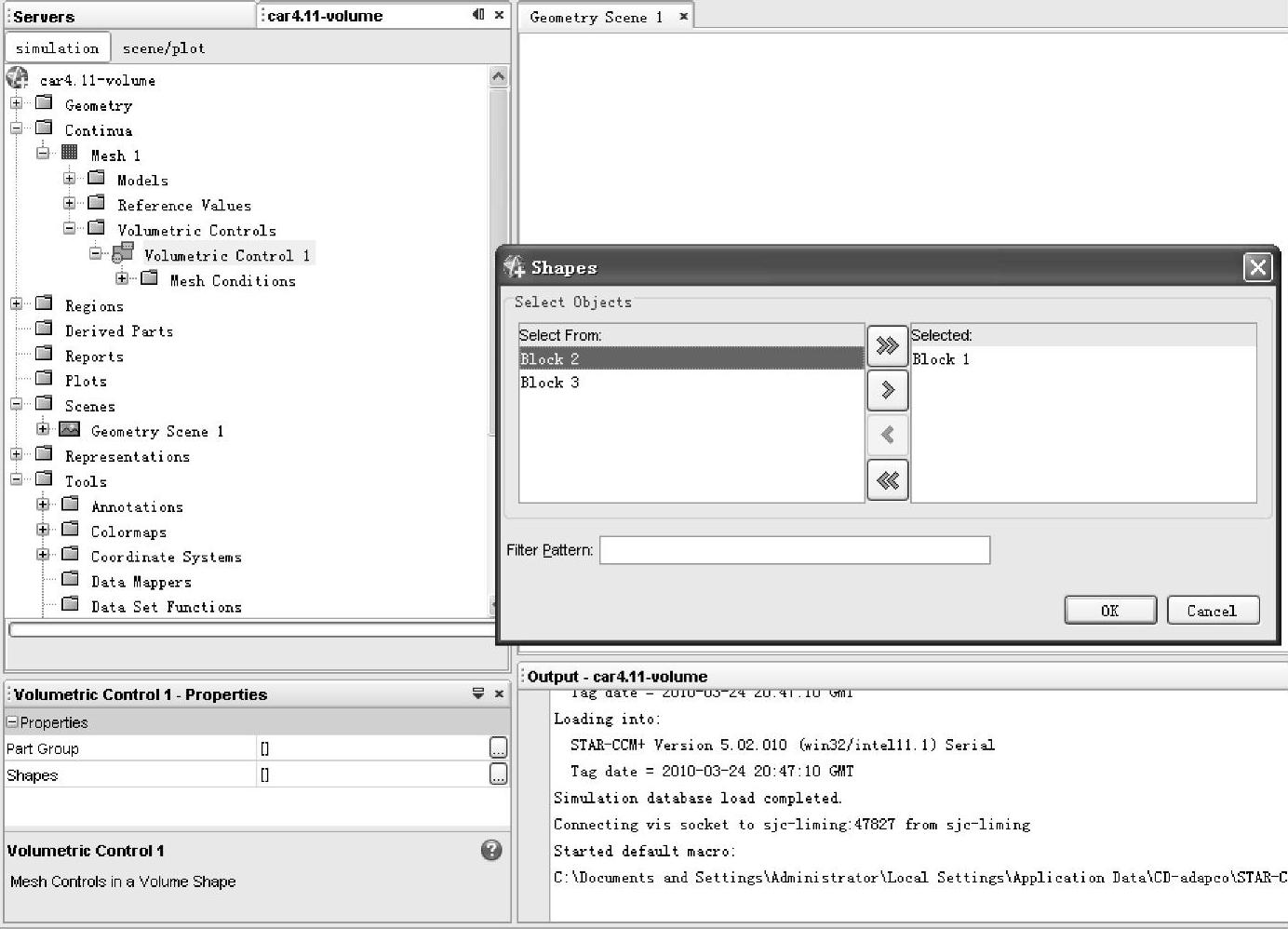Close the Shapes dialog
The image size is (1288, 929).
(x=1258, y=268)
